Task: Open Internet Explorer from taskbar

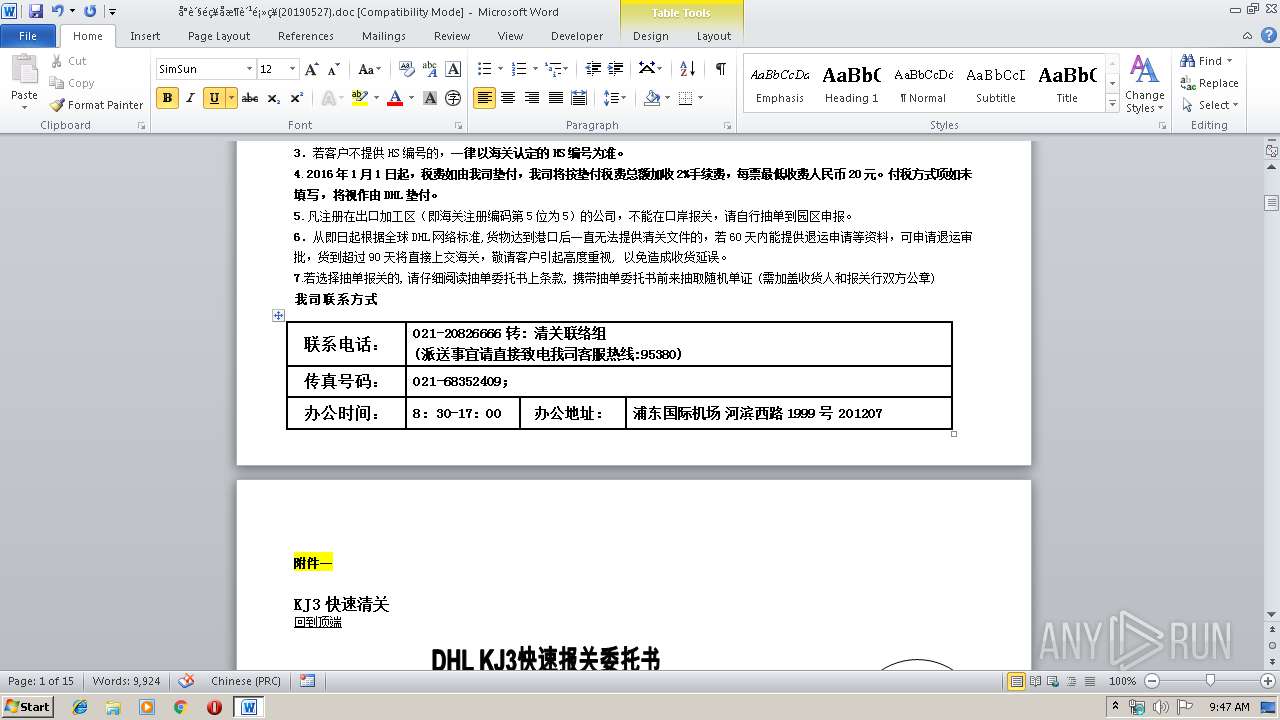Action: point(80,707)
